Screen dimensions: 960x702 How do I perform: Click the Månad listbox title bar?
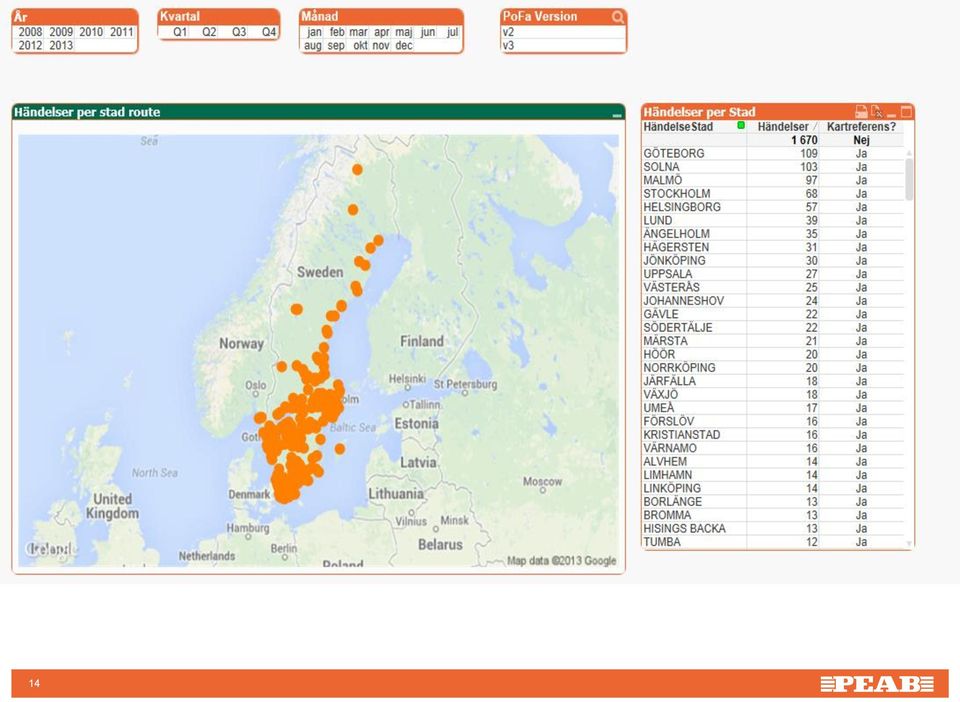point(381,17)
